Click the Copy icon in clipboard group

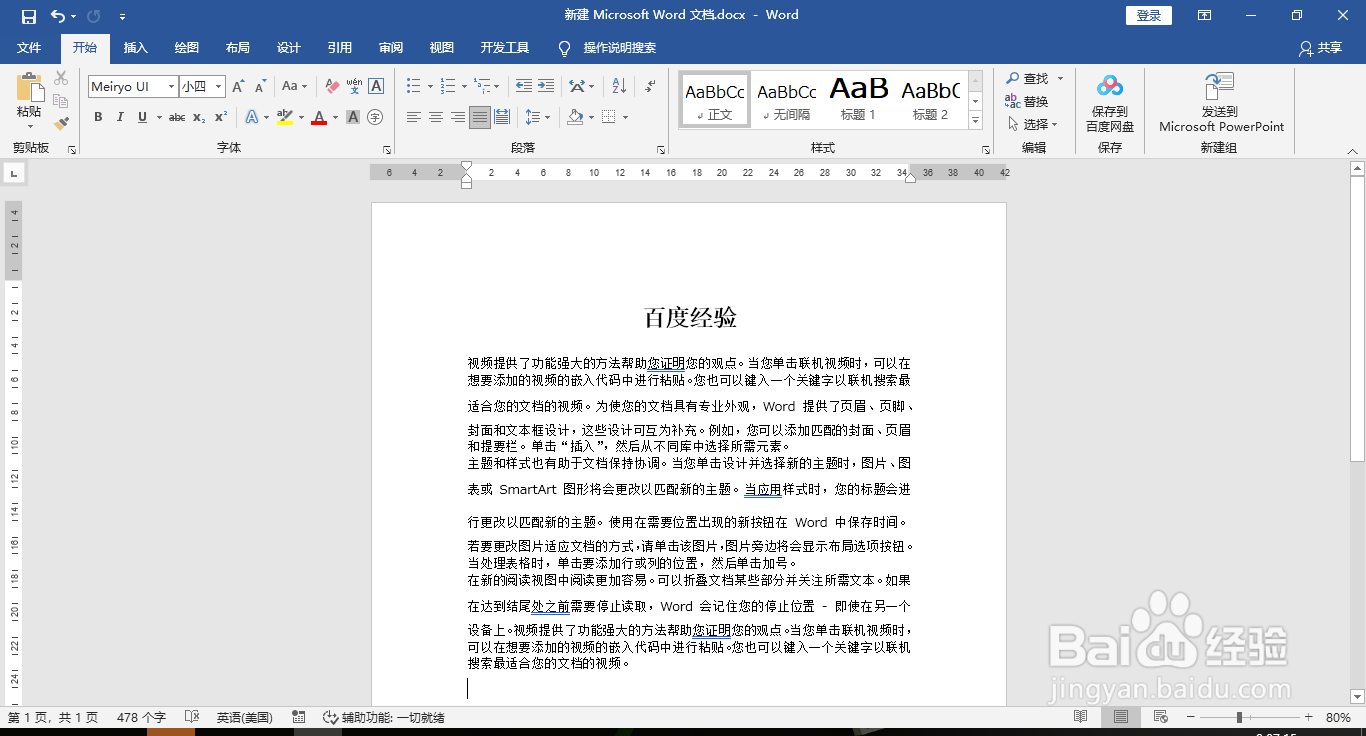[61, 101]
